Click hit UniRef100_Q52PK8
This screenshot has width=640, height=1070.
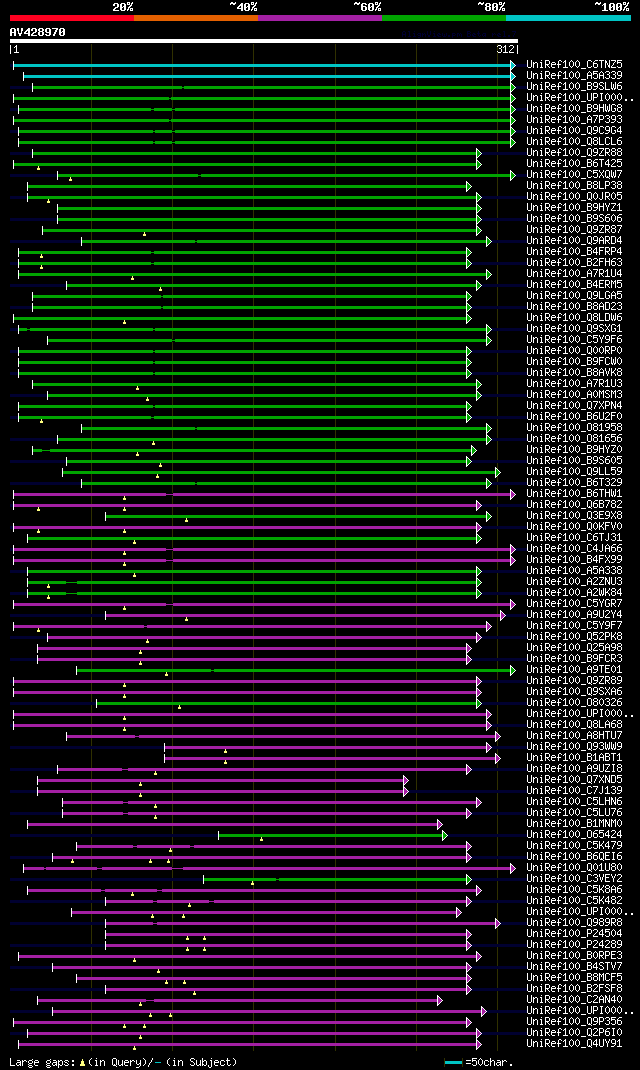[x=574, y=637]
